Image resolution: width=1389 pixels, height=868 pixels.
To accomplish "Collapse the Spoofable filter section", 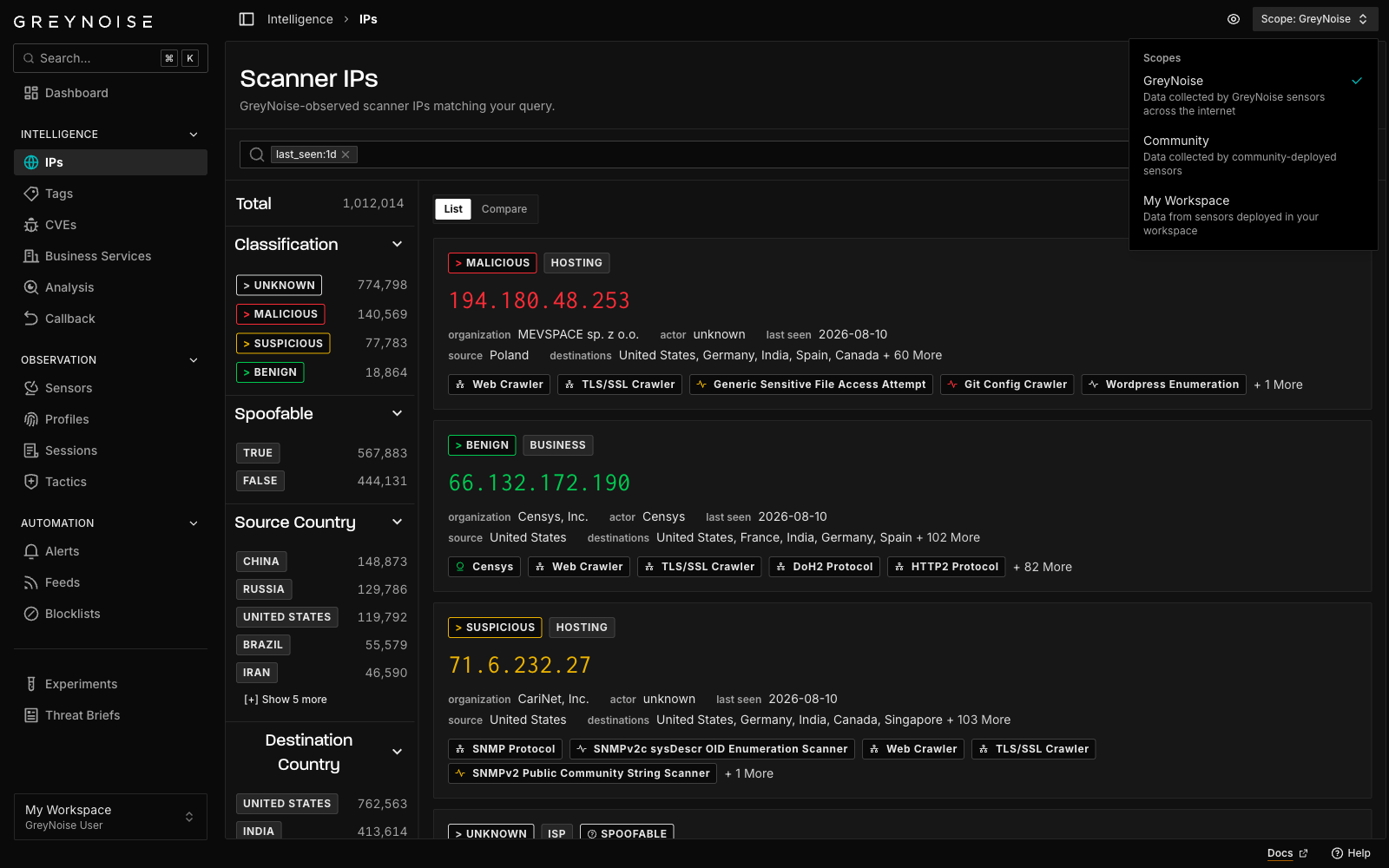I will 398,414.
